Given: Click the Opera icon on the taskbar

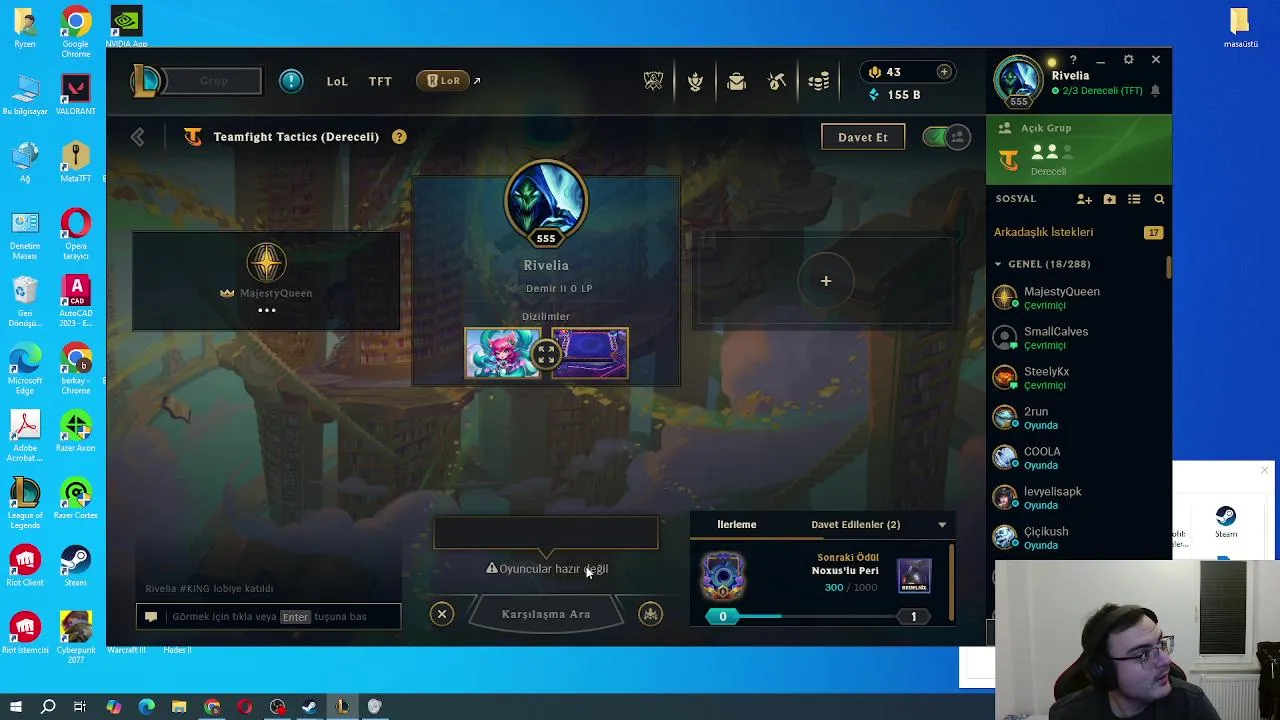Looking at the screenshot, I should [244, 707].
